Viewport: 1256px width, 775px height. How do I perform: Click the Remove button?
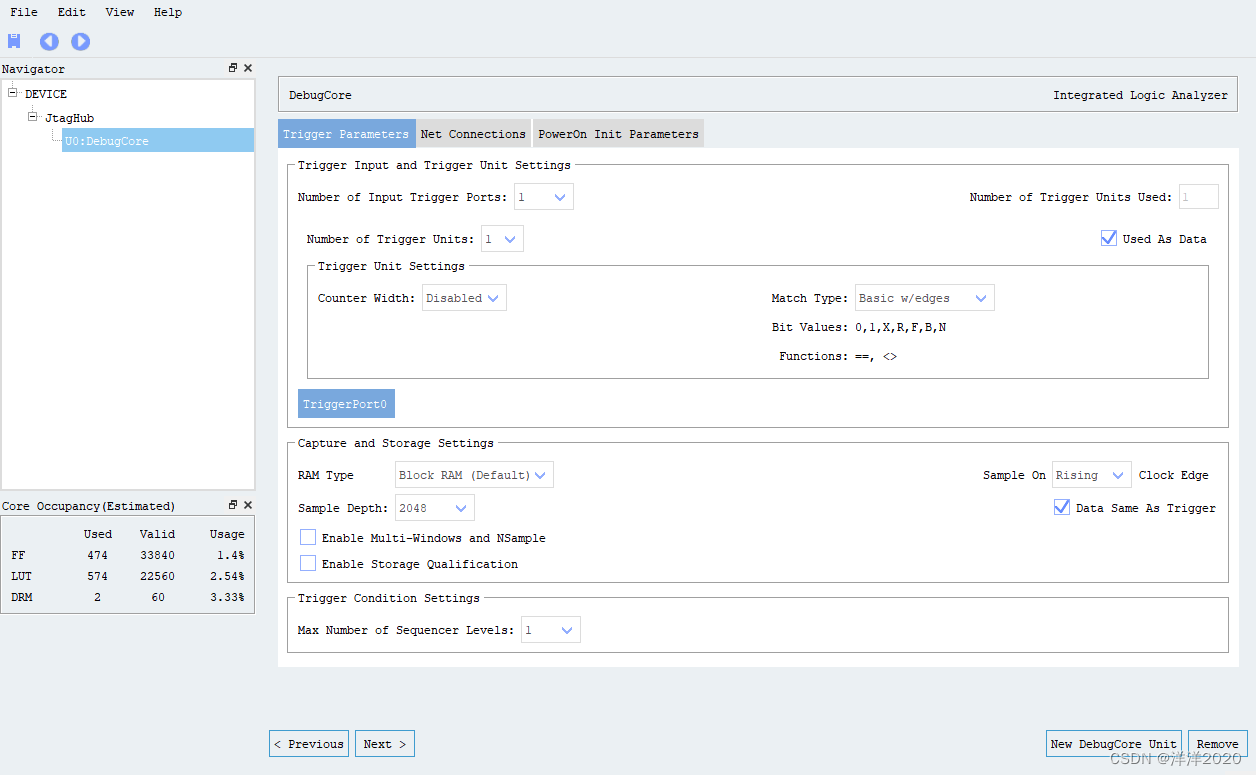pos(1217,744)
